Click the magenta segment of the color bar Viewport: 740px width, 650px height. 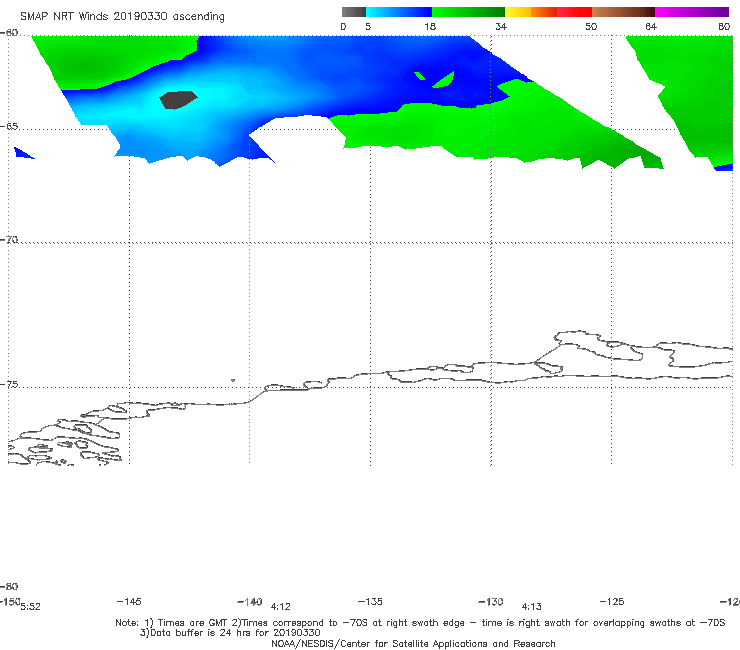[692, 12]
